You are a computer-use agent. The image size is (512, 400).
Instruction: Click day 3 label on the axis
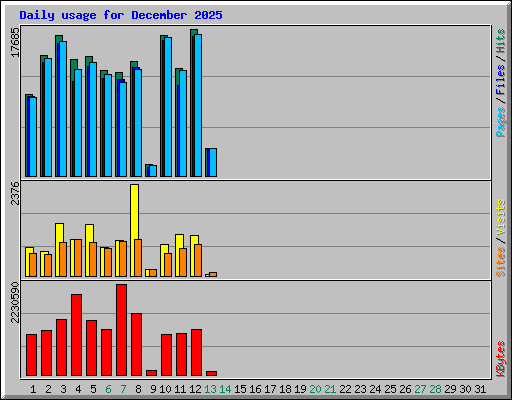tap(63, 389)
